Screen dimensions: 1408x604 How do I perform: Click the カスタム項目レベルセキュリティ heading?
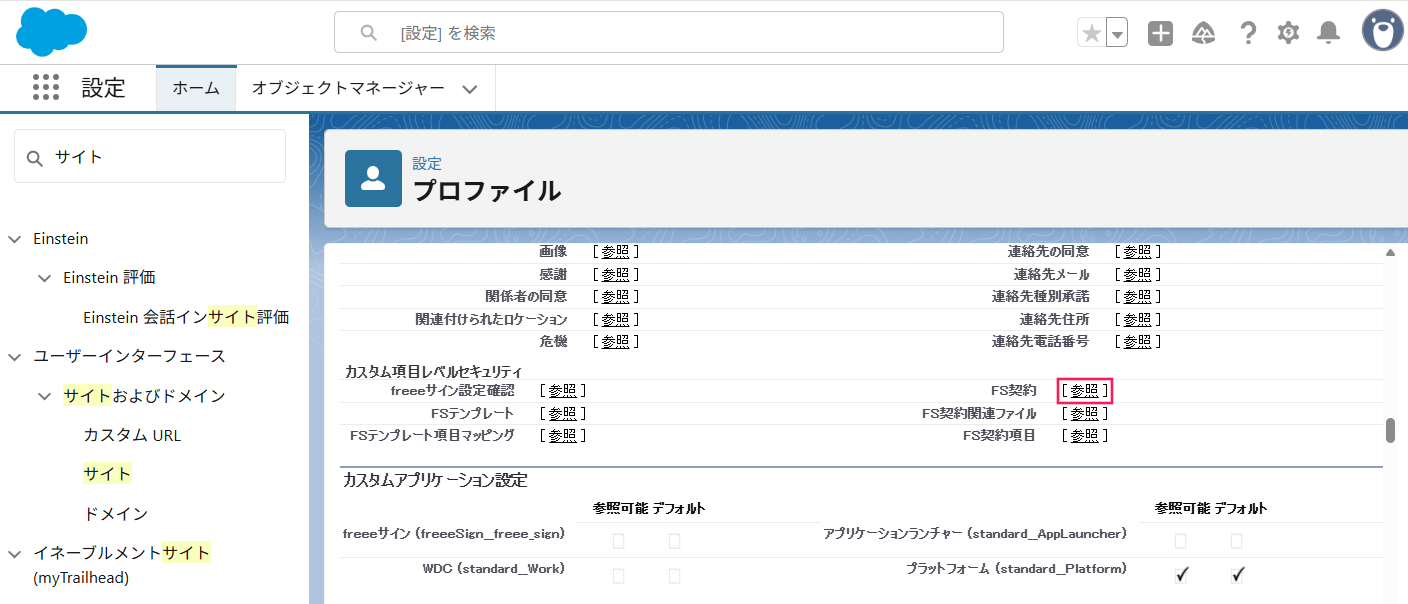click(x=434, y=371)
